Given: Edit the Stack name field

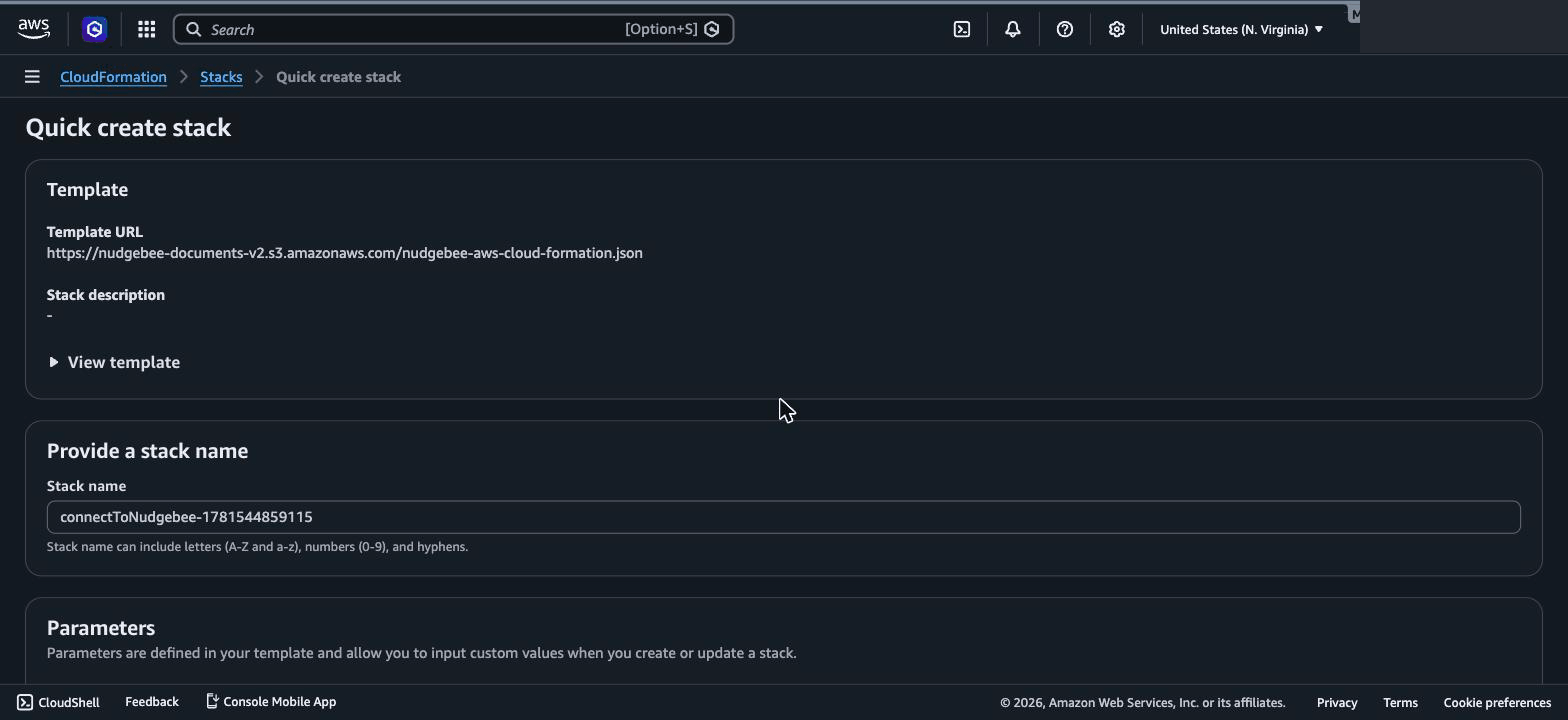Looking at the screenshot, I should pos(783,517).
